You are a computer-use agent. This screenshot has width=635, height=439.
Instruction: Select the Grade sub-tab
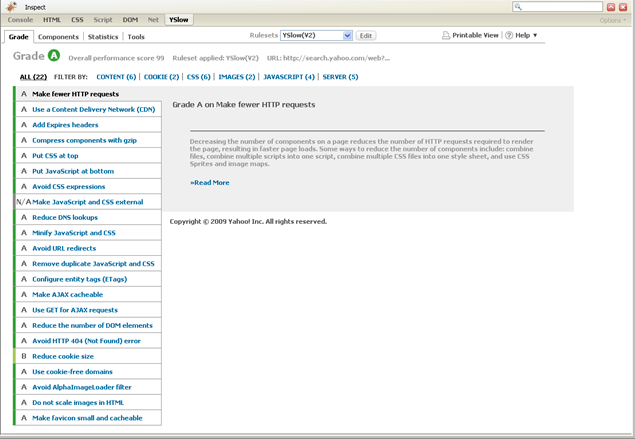coord(19,36)
